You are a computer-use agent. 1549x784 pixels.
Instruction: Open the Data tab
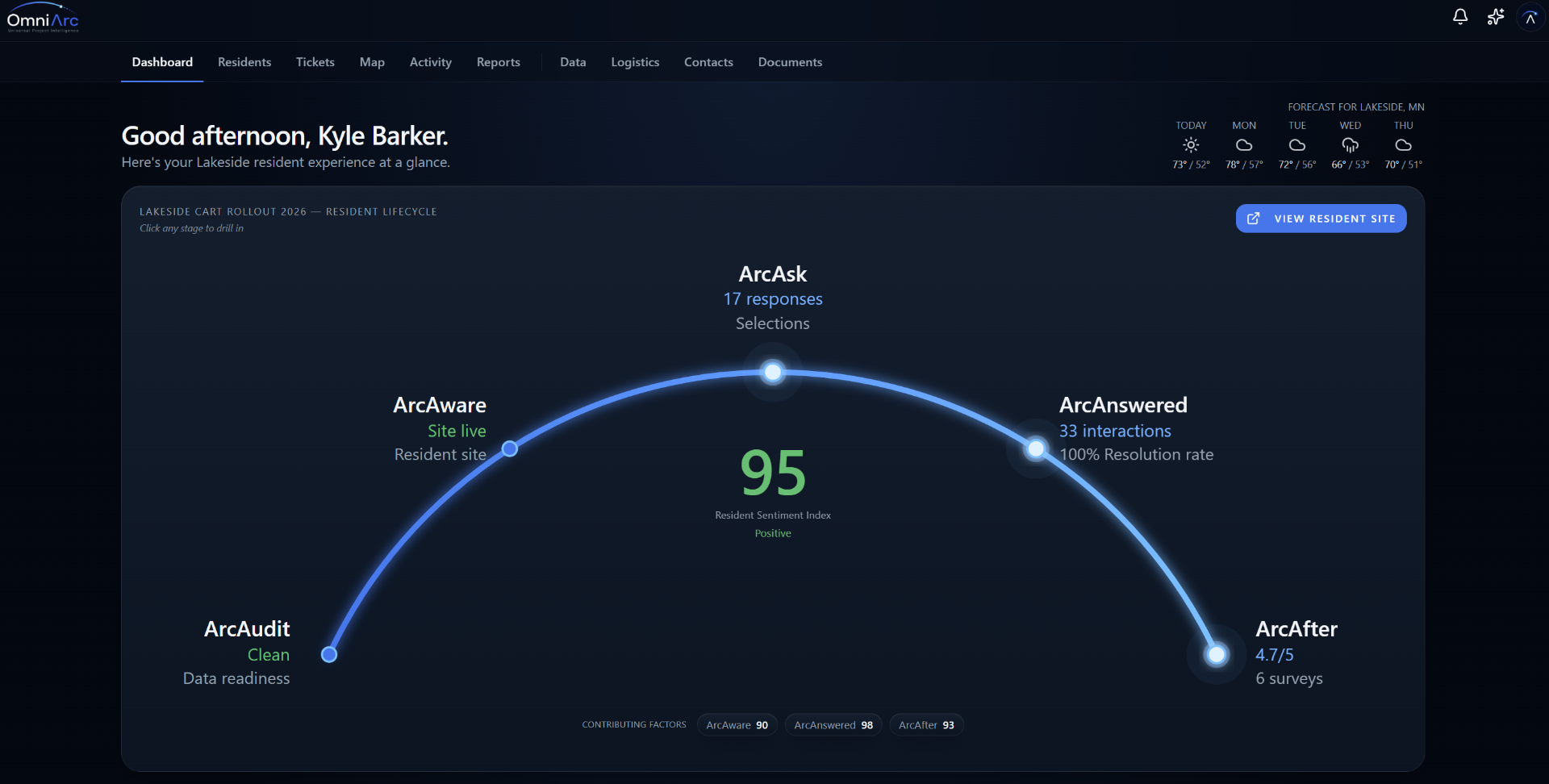pyautogui.click(x=573, y=62)
